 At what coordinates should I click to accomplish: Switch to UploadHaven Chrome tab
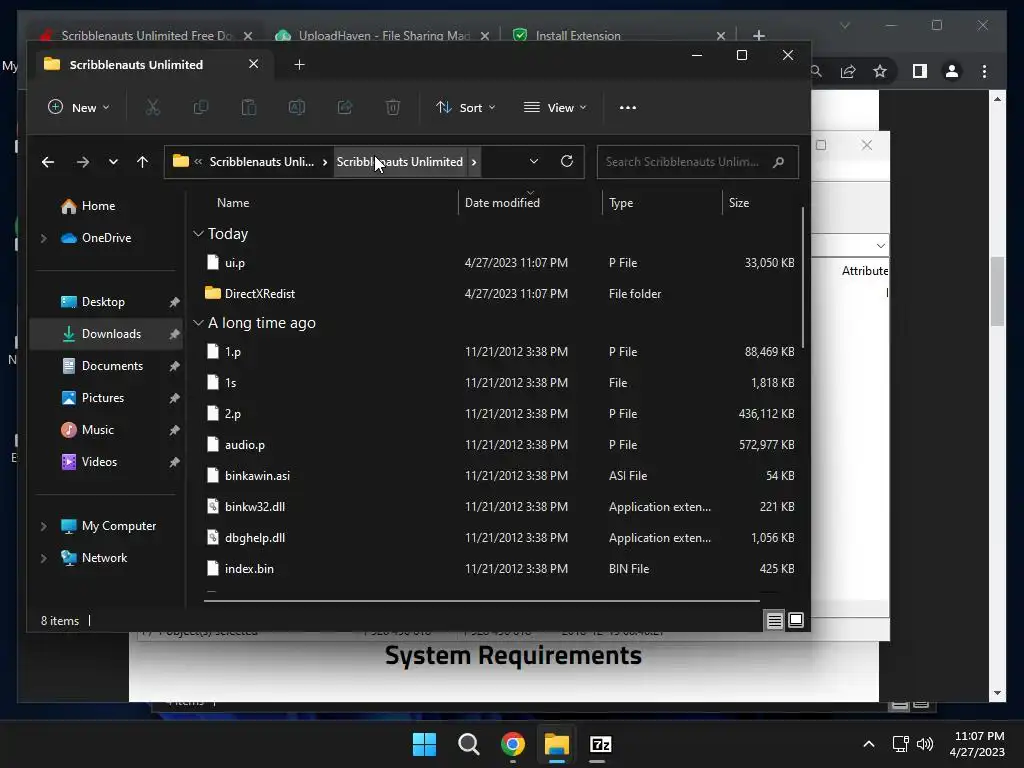tap(384, 35)
